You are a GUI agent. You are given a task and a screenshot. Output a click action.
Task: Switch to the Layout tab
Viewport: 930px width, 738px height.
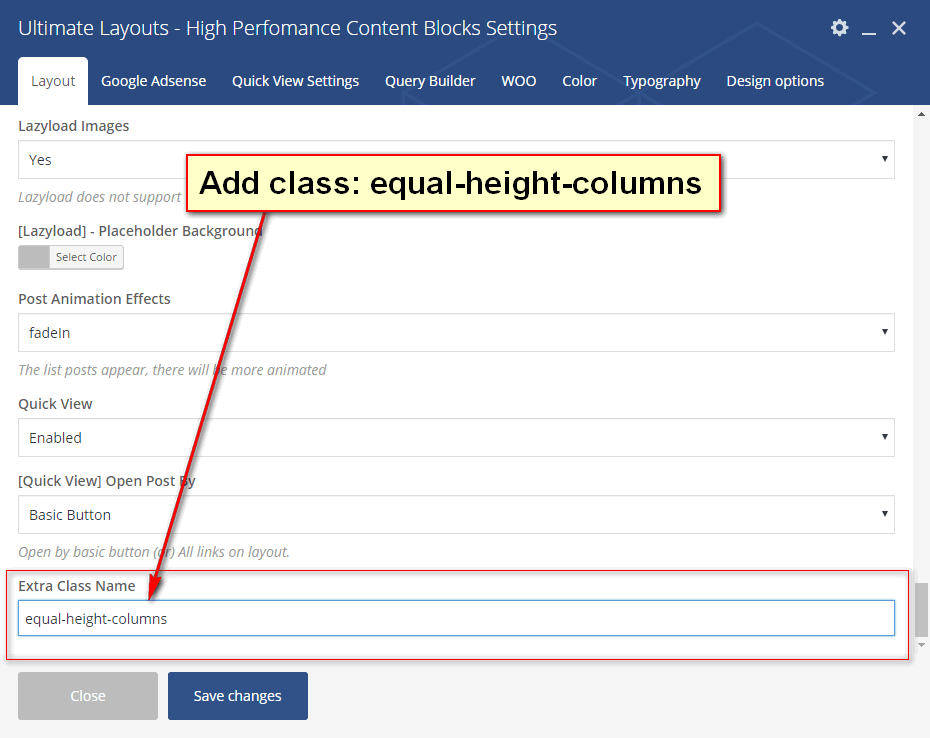[53, 81]
